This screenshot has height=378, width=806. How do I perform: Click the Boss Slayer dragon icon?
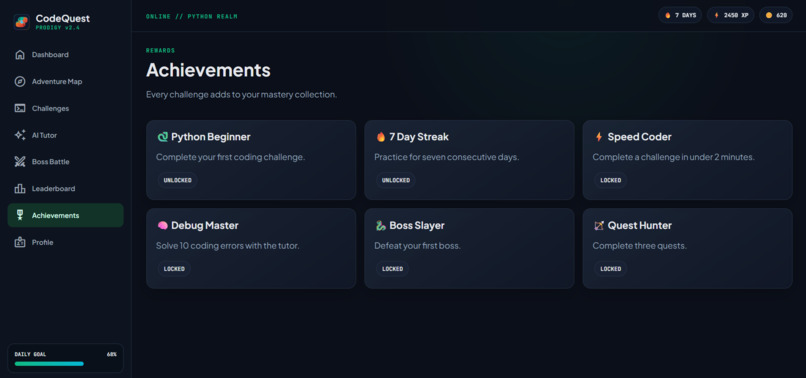point(381,225)
